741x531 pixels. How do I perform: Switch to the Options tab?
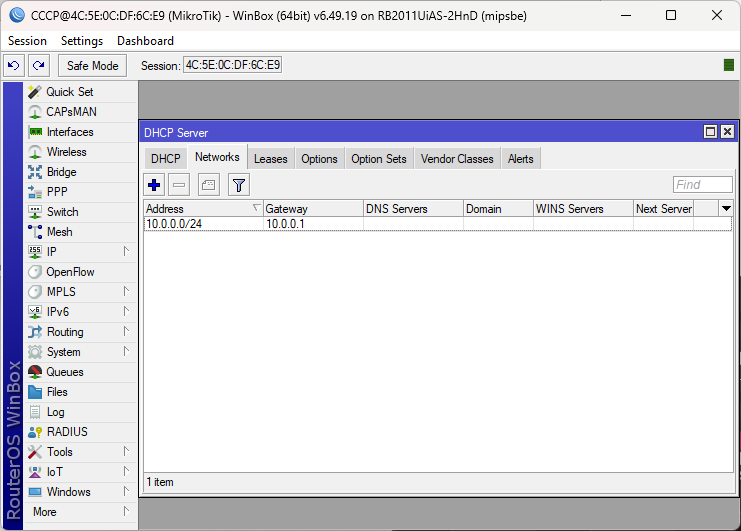[319, 159]
